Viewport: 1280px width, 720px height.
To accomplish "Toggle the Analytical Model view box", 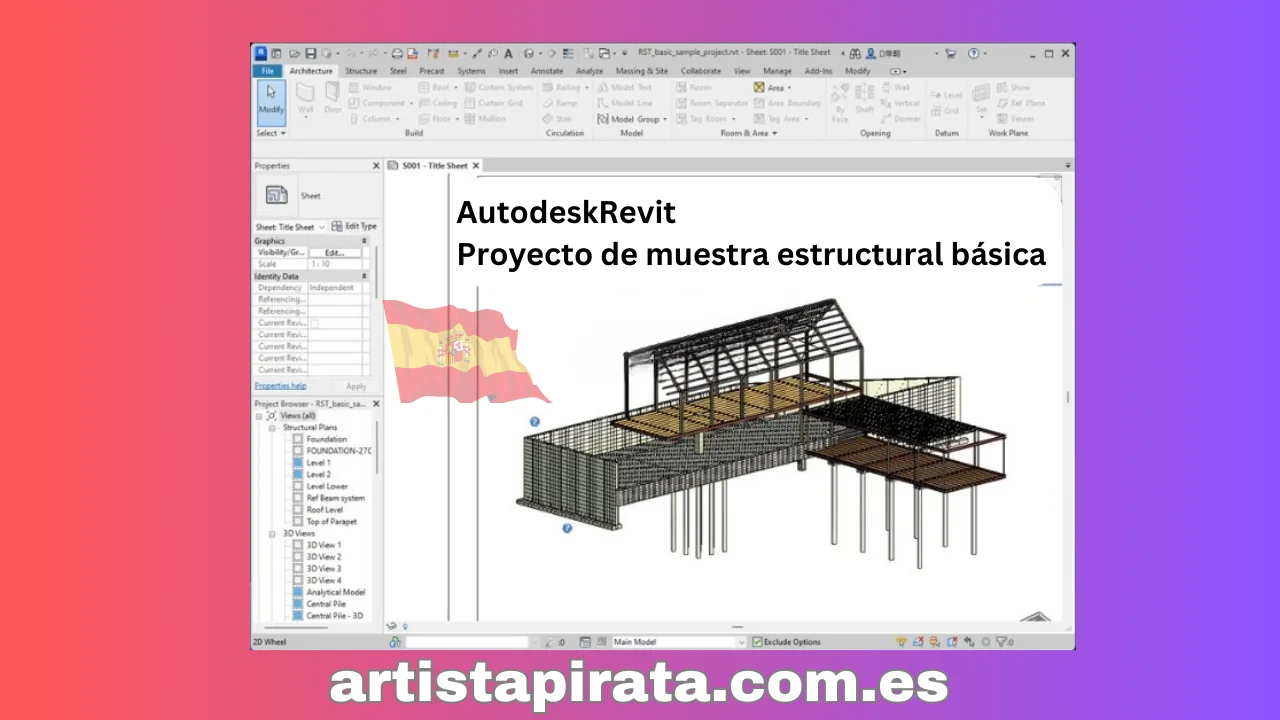I will point(298,592).
